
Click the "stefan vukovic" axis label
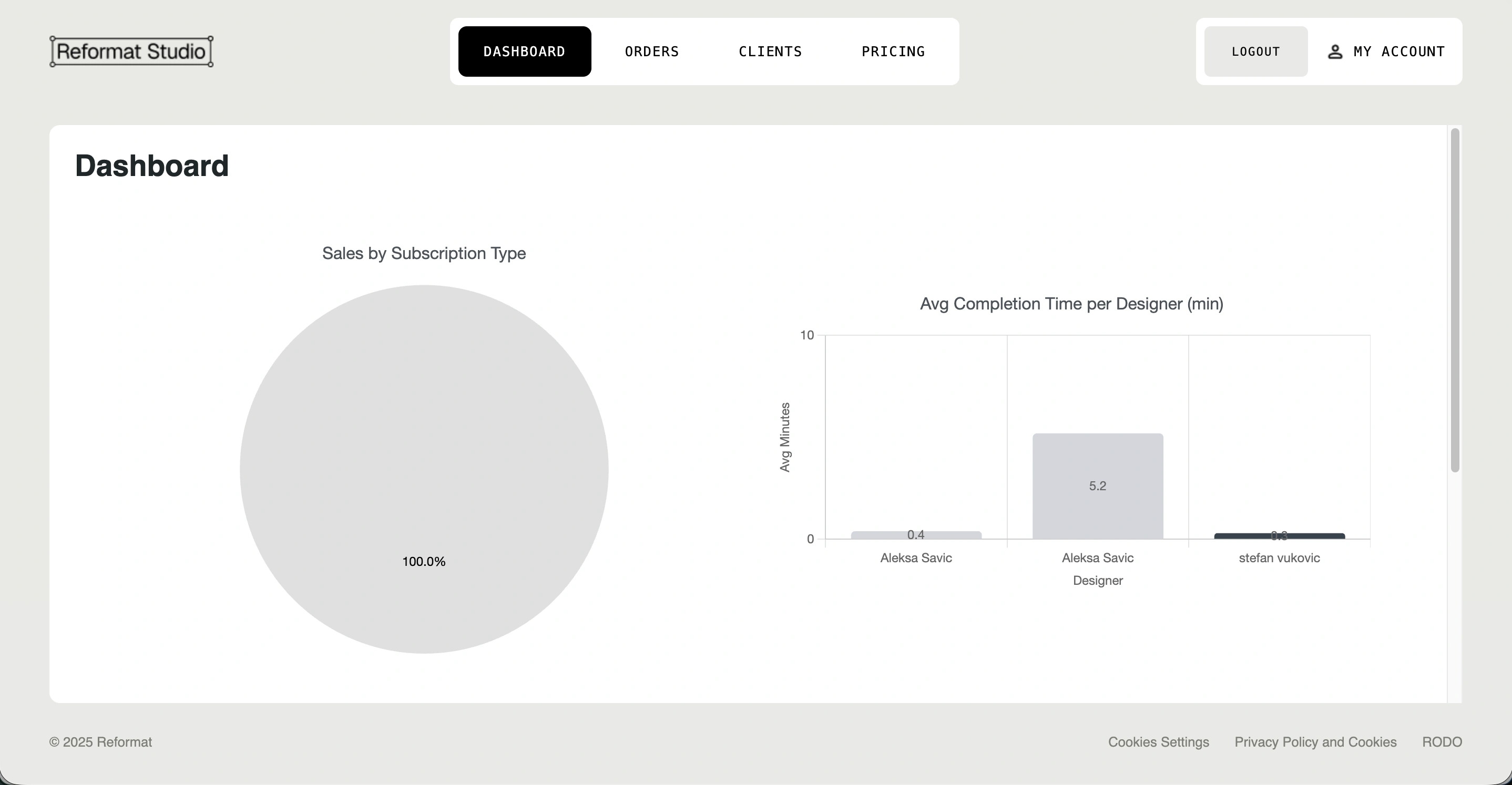click(x=1279, y=558)
